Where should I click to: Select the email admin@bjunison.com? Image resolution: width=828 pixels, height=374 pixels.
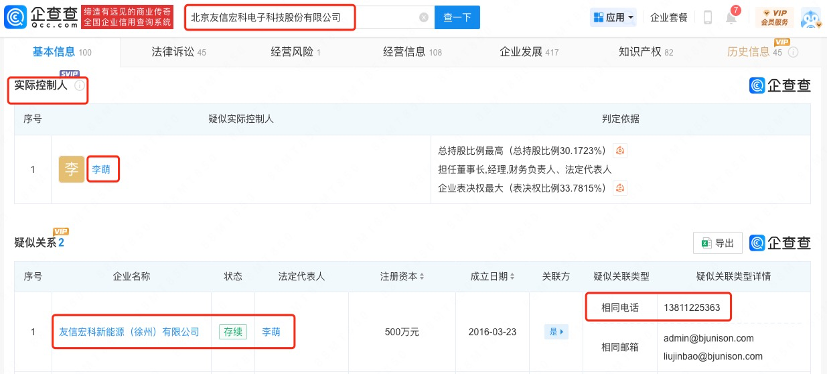click(x=708, y=338)
